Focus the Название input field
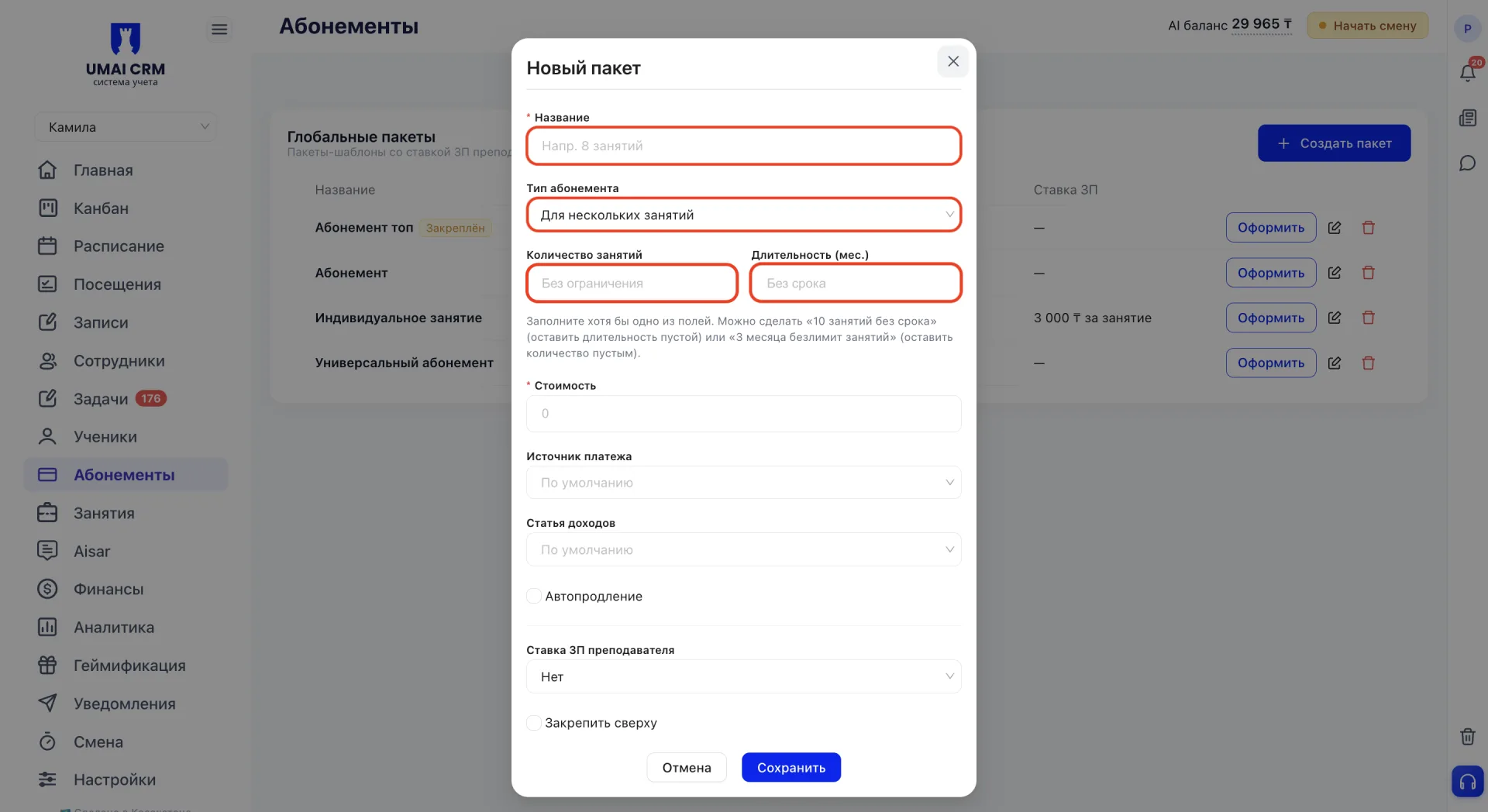Image resolution: width=1488 pixels, height=812 pixels. point(743,146)
